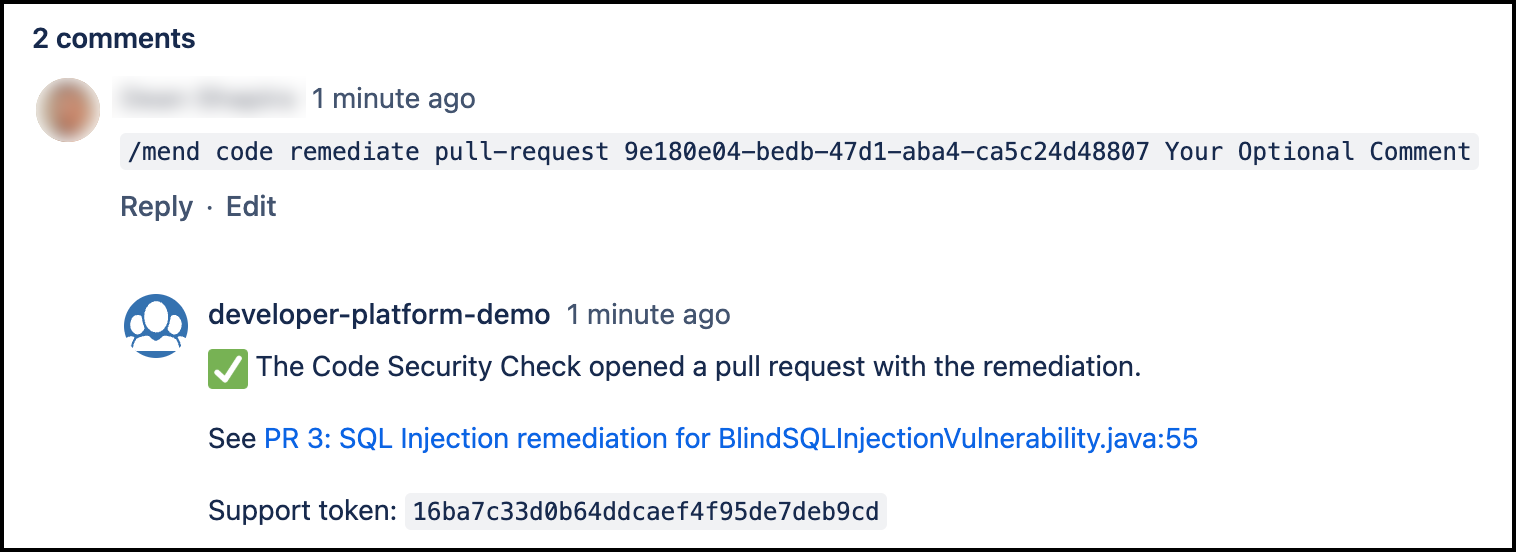This screenshot has width=1516, height=552.
Task: Click the bot reply's "1 minute ago" timestamp
Action: click(648, 315)
